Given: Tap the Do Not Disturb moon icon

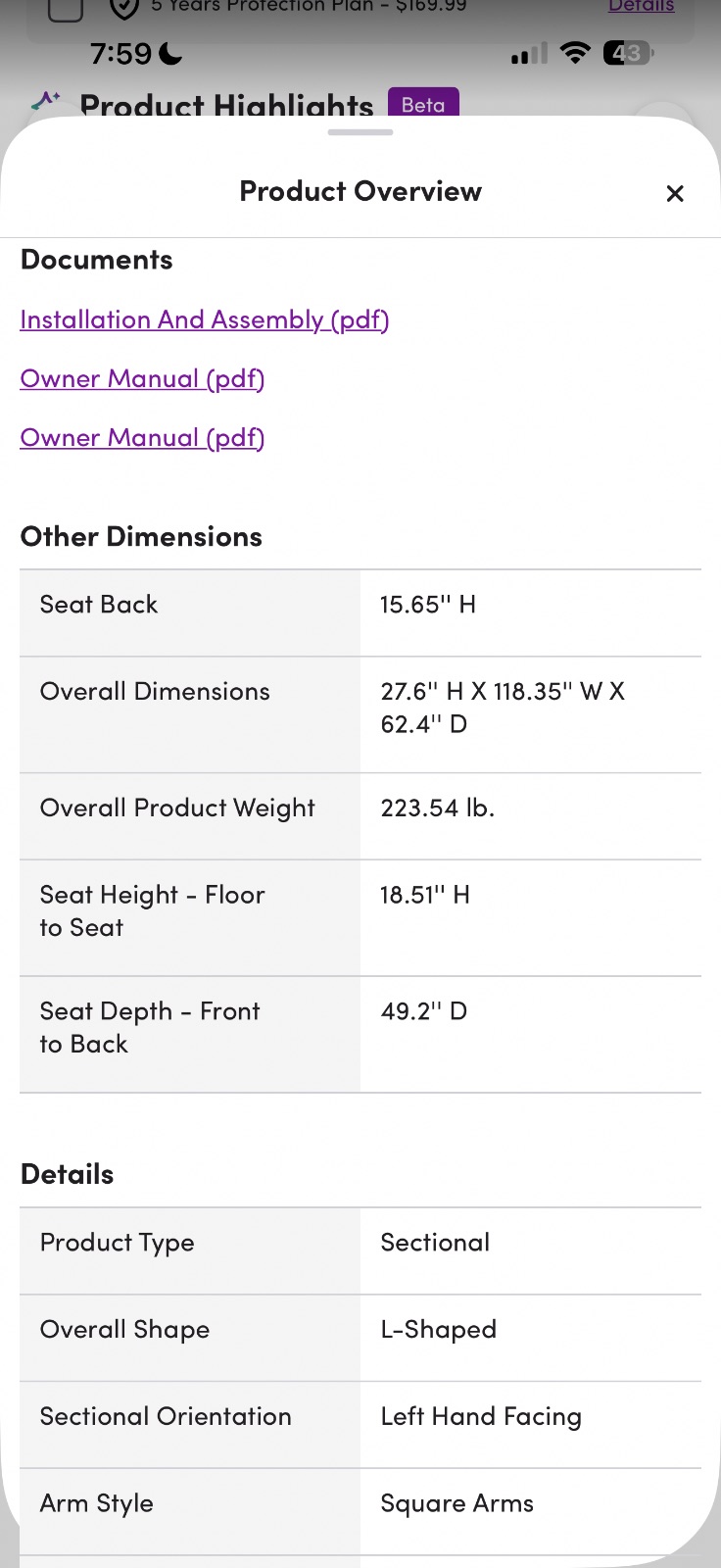Looking at the screenshot, I should click(170, 53).
